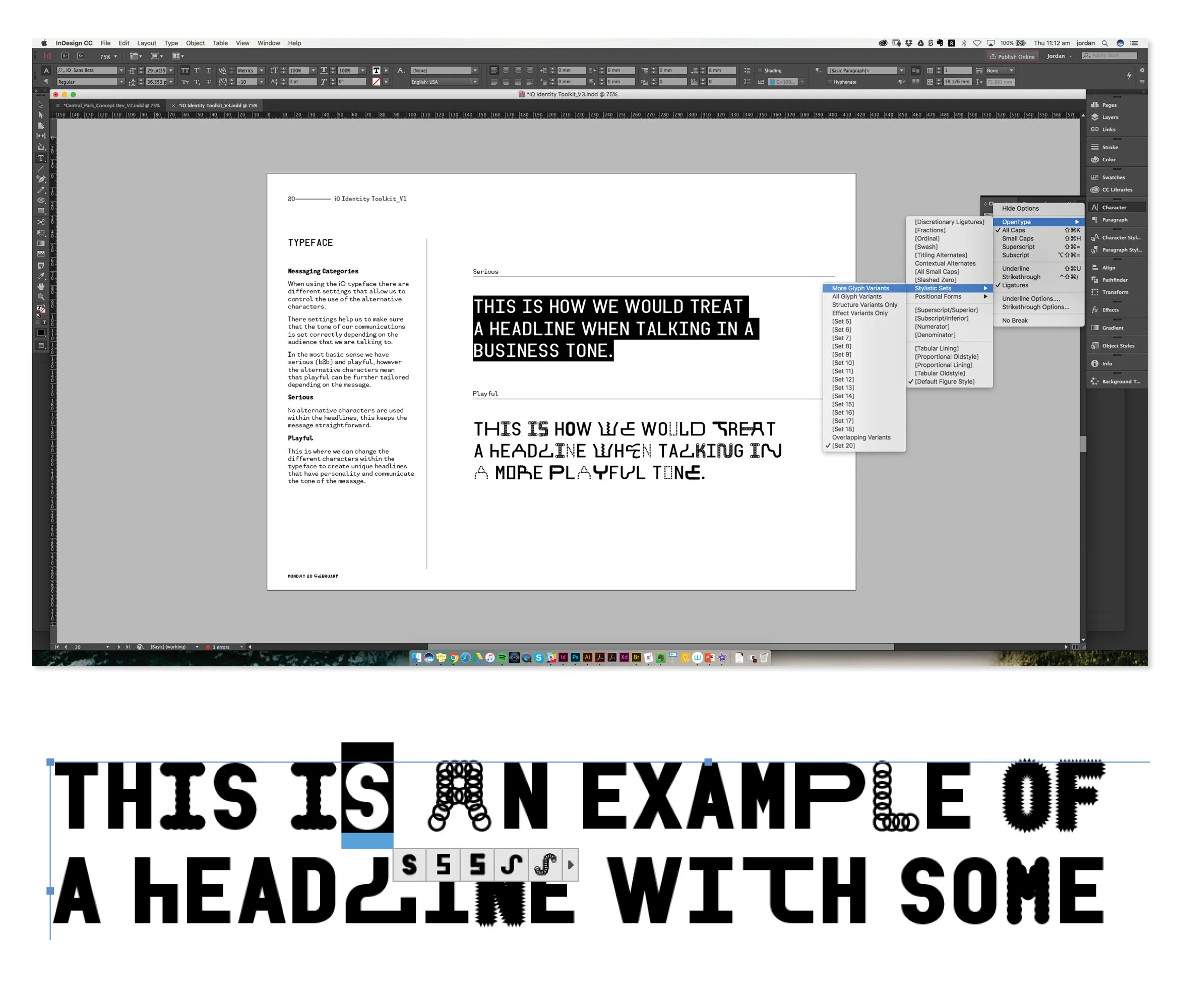
Task: Choose Set 12 stylistic set
Action: pyautogui.click(x=843, y=380)
